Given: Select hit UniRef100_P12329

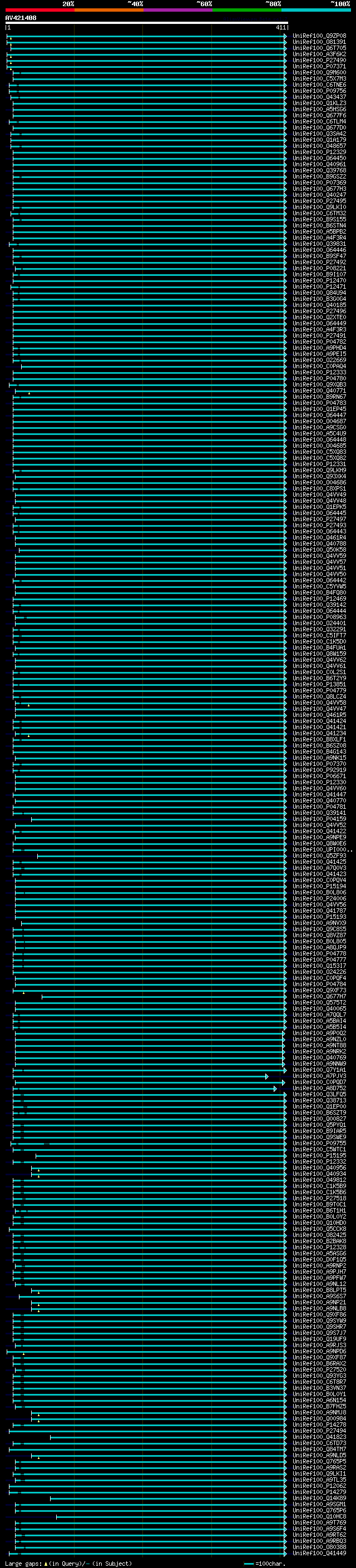Looking at the screenshot, I should pos(319,152).
